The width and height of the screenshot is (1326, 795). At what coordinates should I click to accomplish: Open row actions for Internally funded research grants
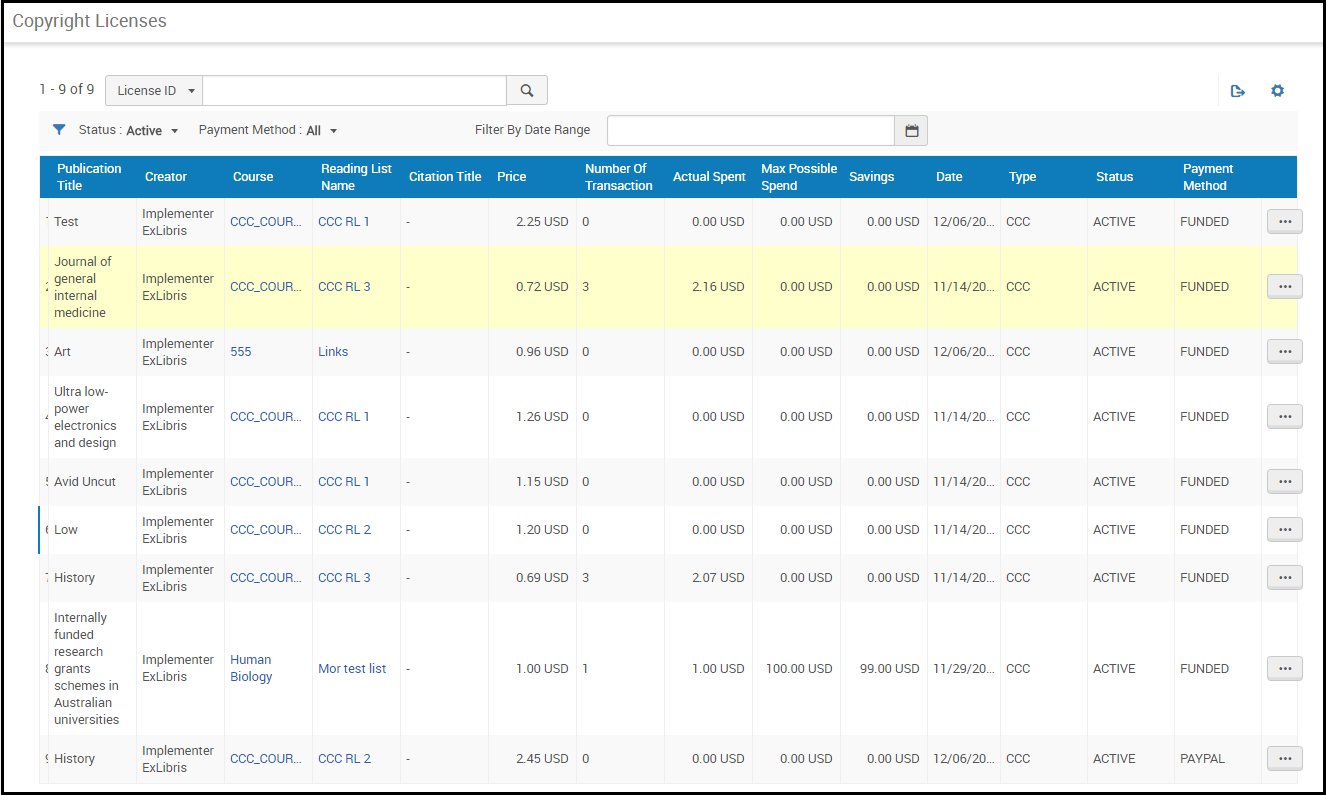[x=1285, y=669]
